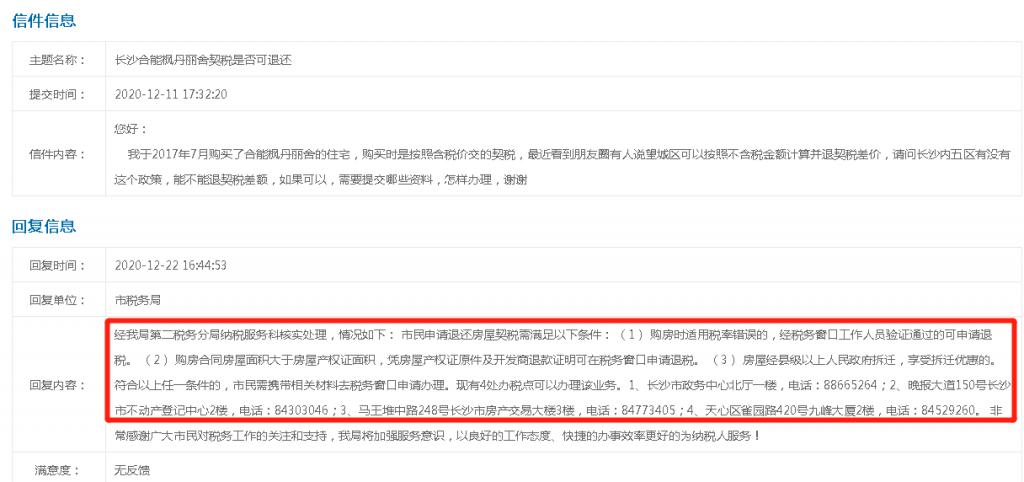Click the submit time 2020-12-11 17:32:20
Image resolution: width=1024 pixels, height=482 pixels.
pos(170,94)
